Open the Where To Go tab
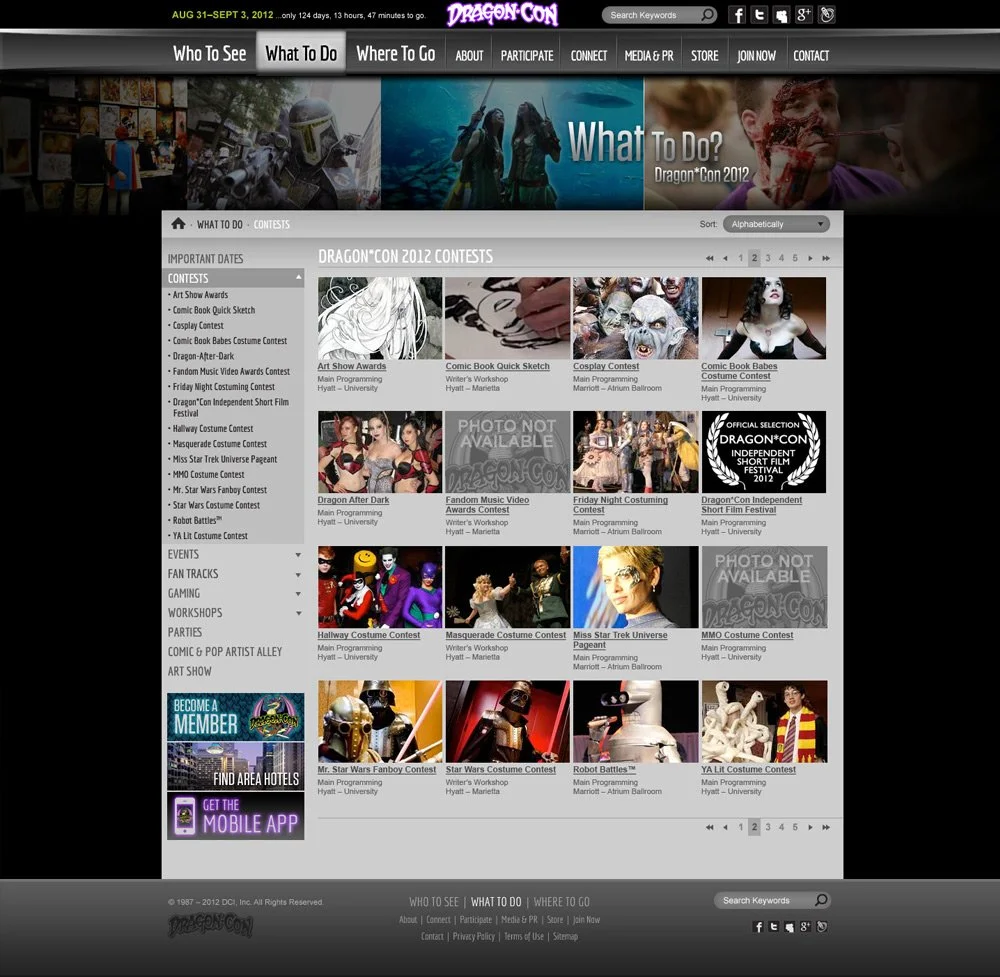 (x=395, y=54)
